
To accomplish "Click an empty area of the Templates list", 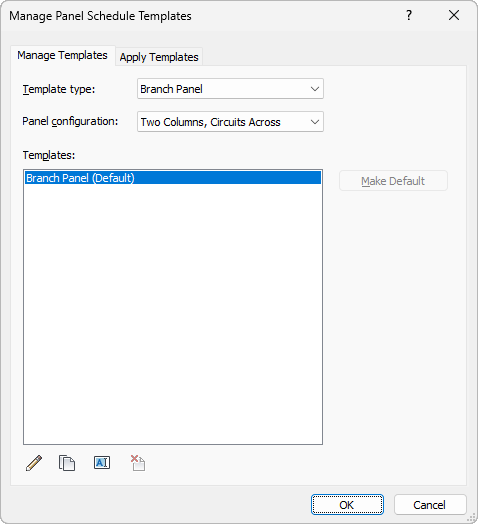I will (173, 314).
